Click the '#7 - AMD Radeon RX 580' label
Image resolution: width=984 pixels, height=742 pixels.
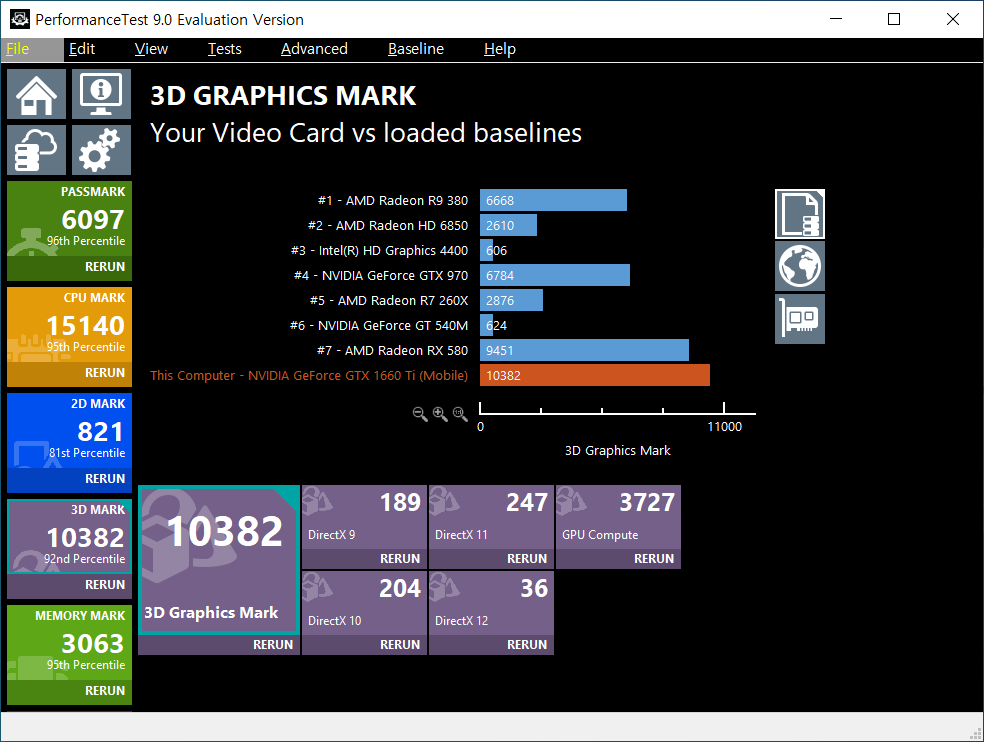coord(392,350)
